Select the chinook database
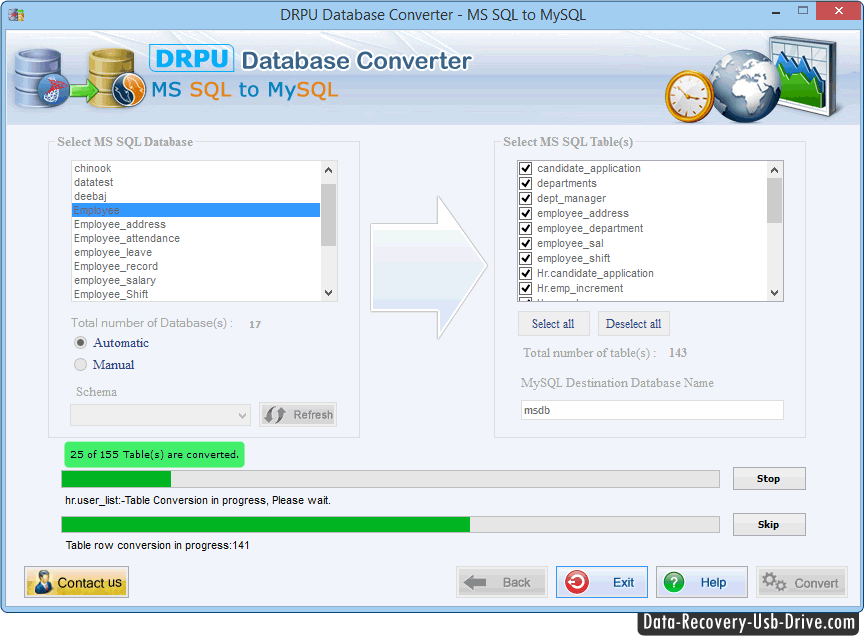Viewport: 864px width, 636px height. pos(196,168)
